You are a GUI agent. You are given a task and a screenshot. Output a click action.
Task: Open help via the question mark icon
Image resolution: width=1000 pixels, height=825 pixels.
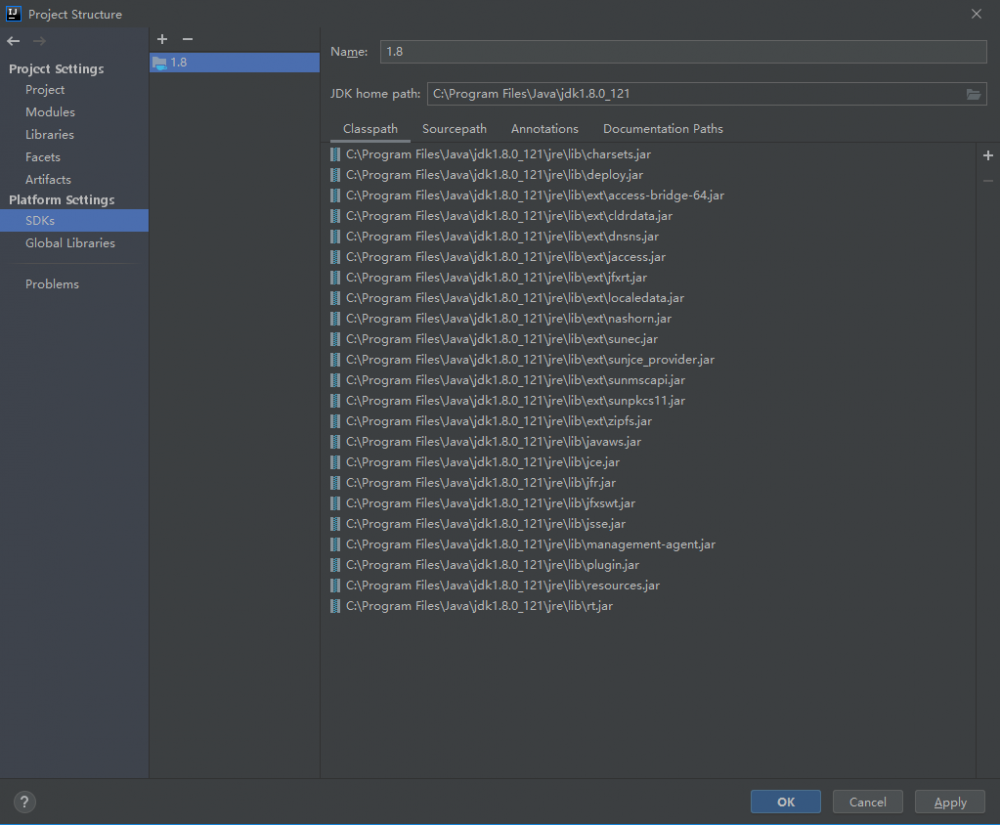coord(24,801)
